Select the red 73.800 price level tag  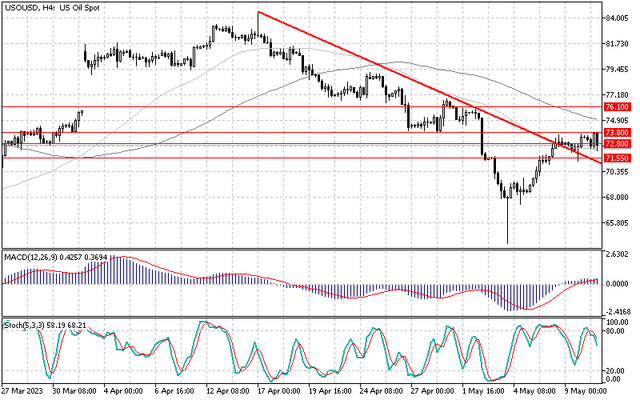[617, 132]
